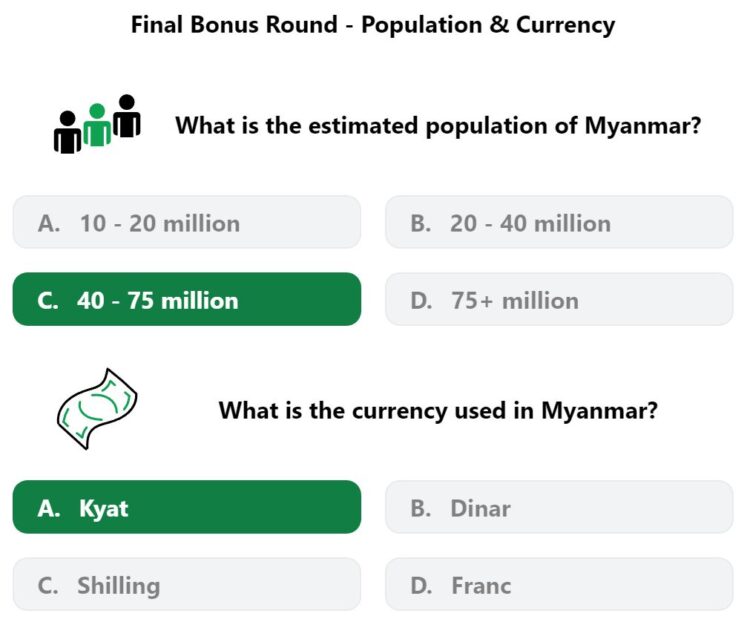Pick answer D. 75+ million
Screen dimensions: 750x619
[559, 299]
